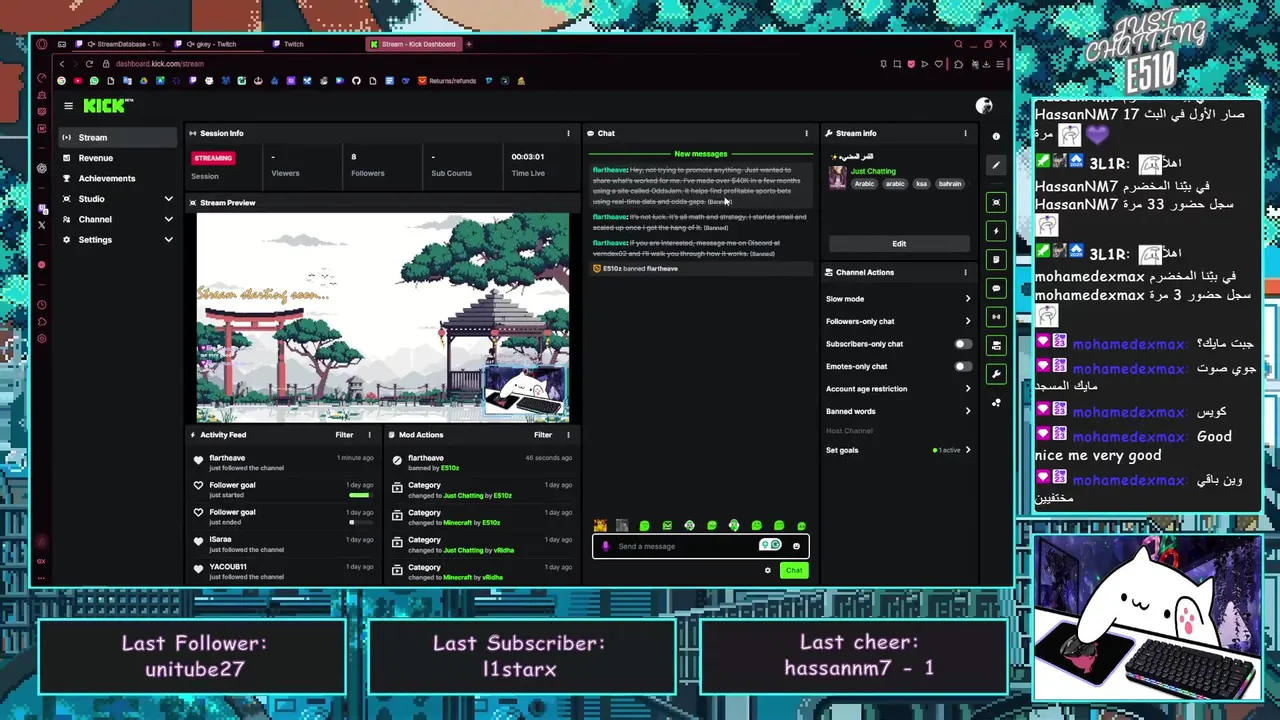The height and width of the screenshot is (720, 1280).
Task: Open the Session Info panel options menu
Action: [x=568, y=133]
